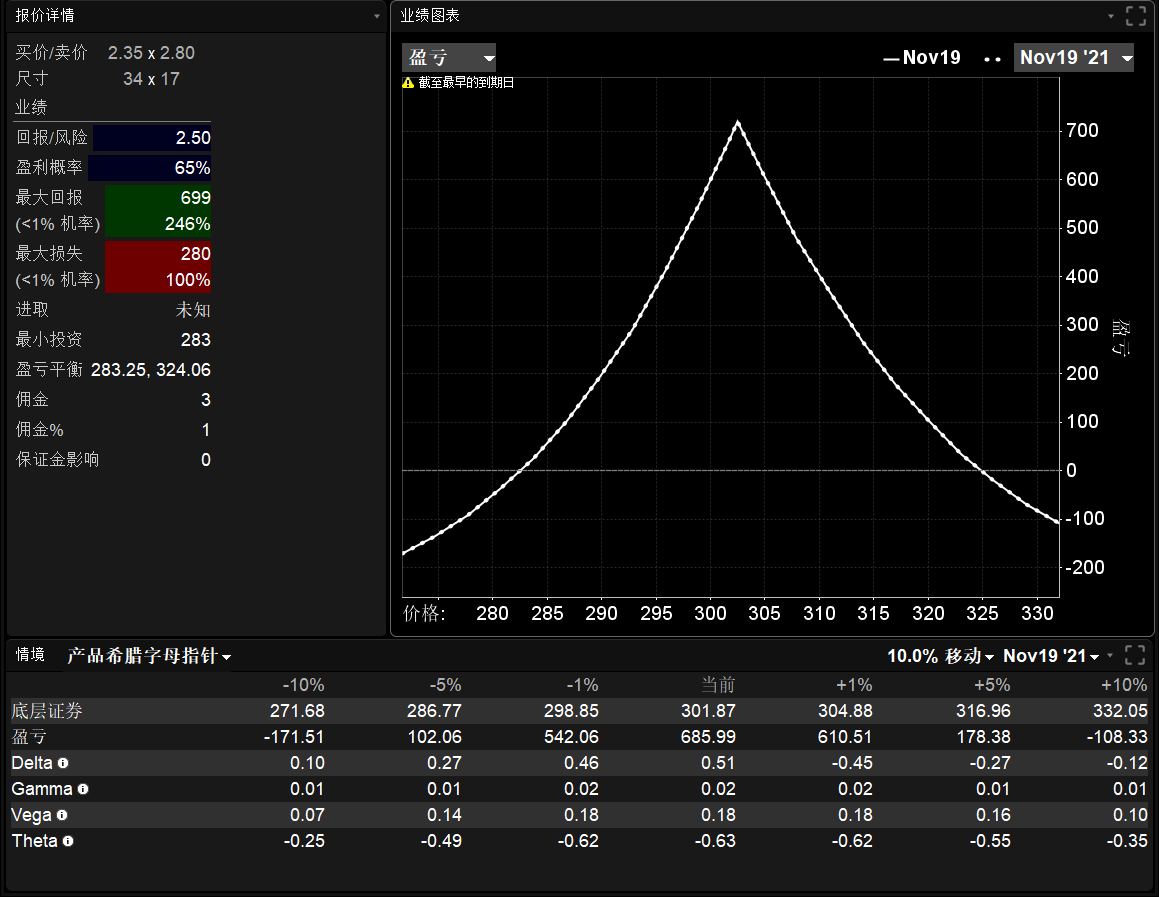Open the chart's Nov19 '21 date dropdown
The width and height of the screenshot is (1159, 897).
pos(1074,58)
